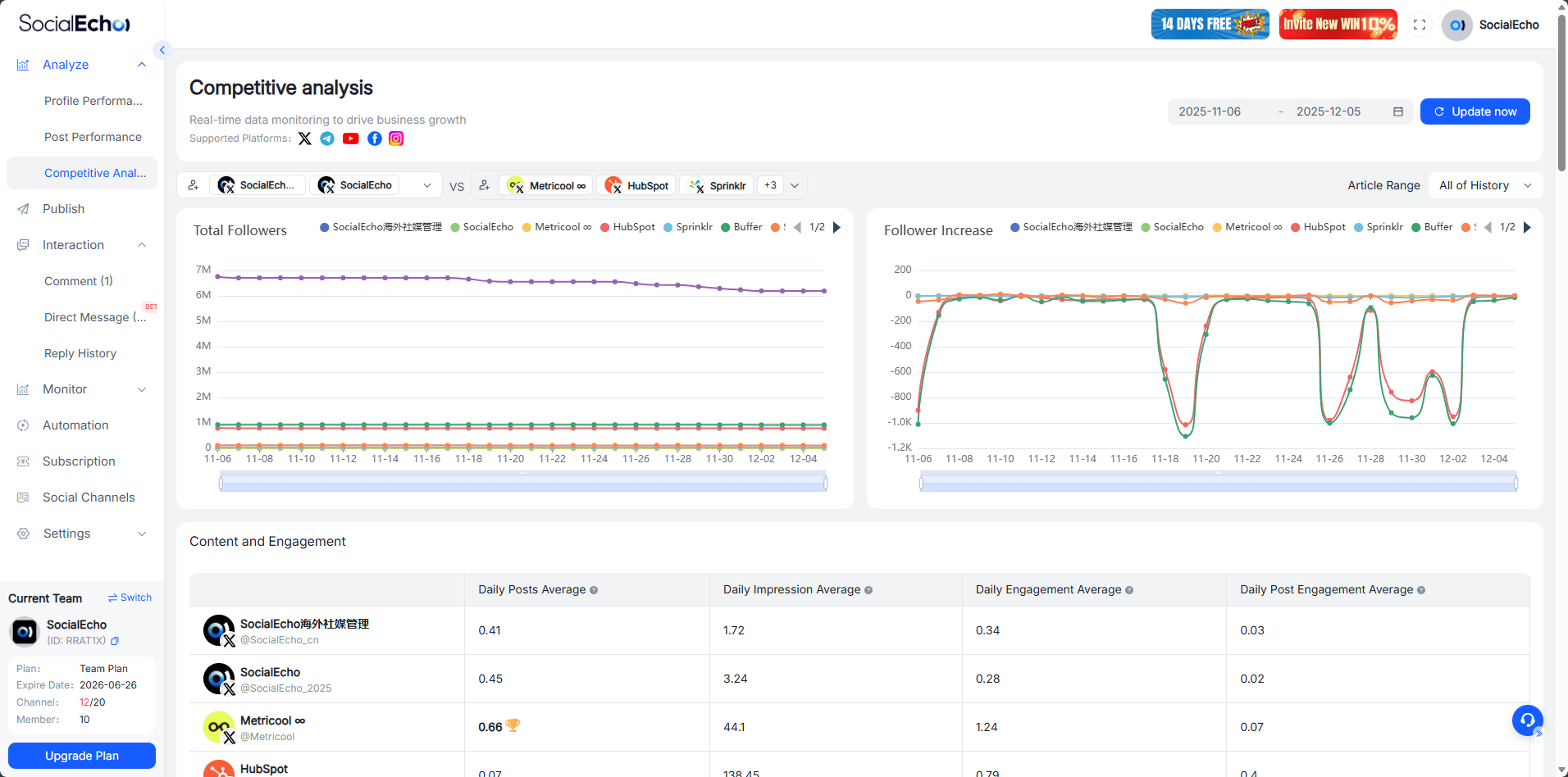This screenshot has height=777, width=1568.
Task: Go to Social Channels section
Action: coord(89,498)
